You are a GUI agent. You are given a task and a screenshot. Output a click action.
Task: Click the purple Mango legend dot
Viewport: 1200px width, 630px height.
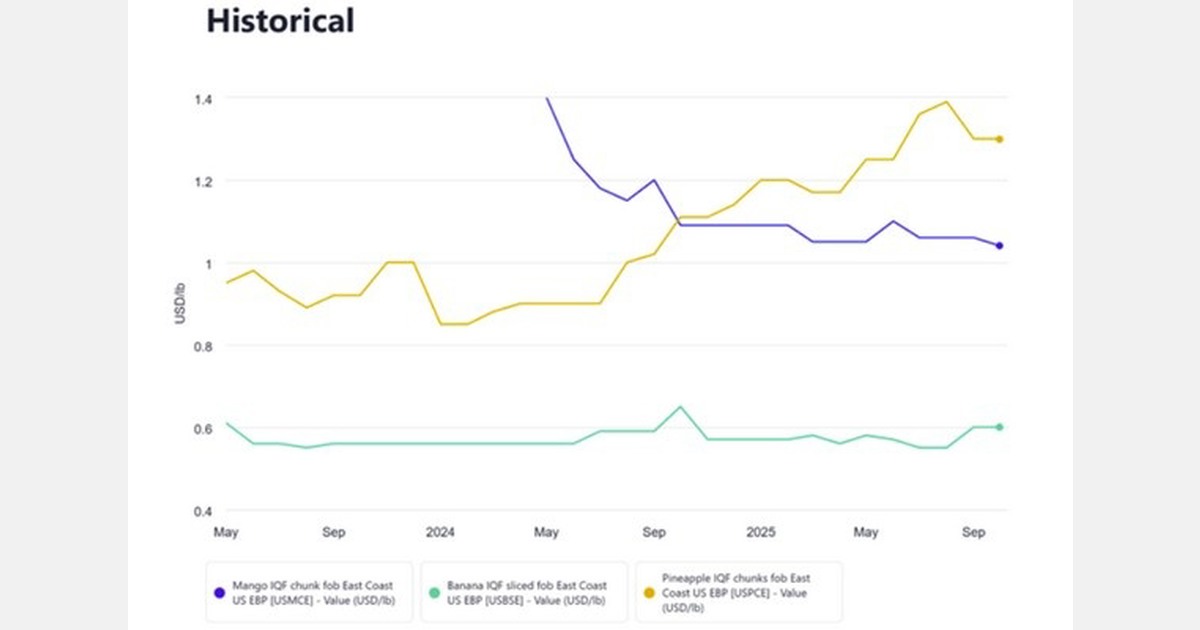(219, 592)
